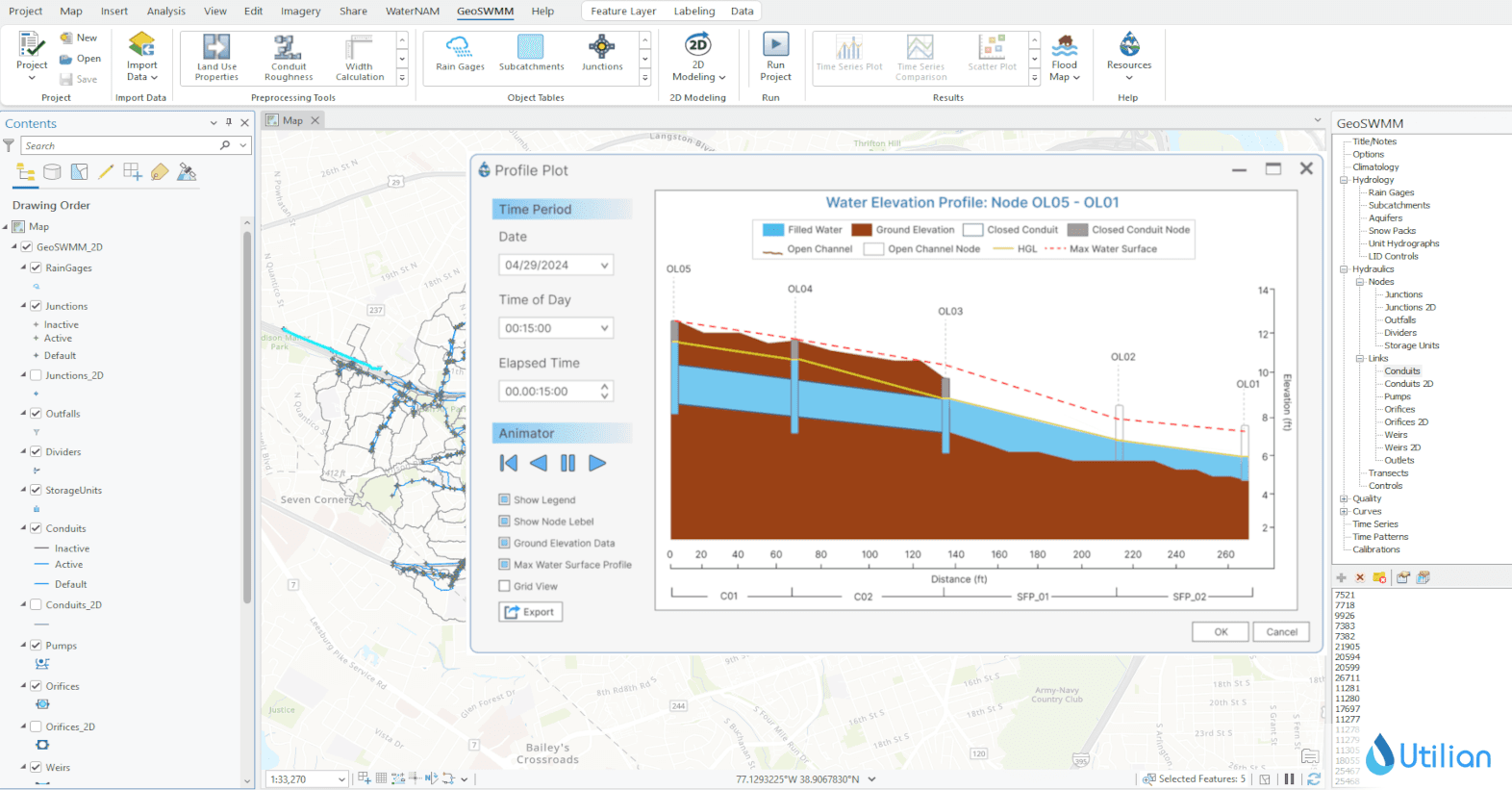Switch to the WaterNAM ribbon tab

pos(412,12)
